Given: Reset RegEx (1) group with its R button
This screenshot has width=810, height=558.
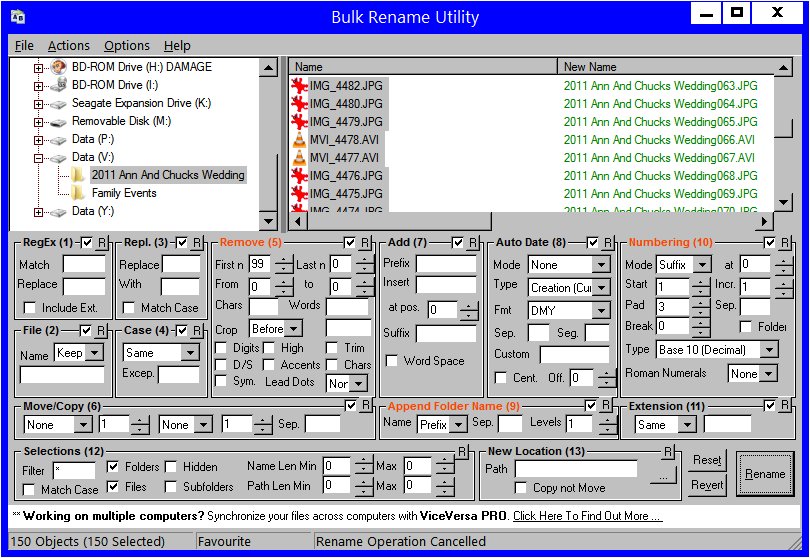Looking at the screenshot, I should pyautogui.click(x=102, y=242).
